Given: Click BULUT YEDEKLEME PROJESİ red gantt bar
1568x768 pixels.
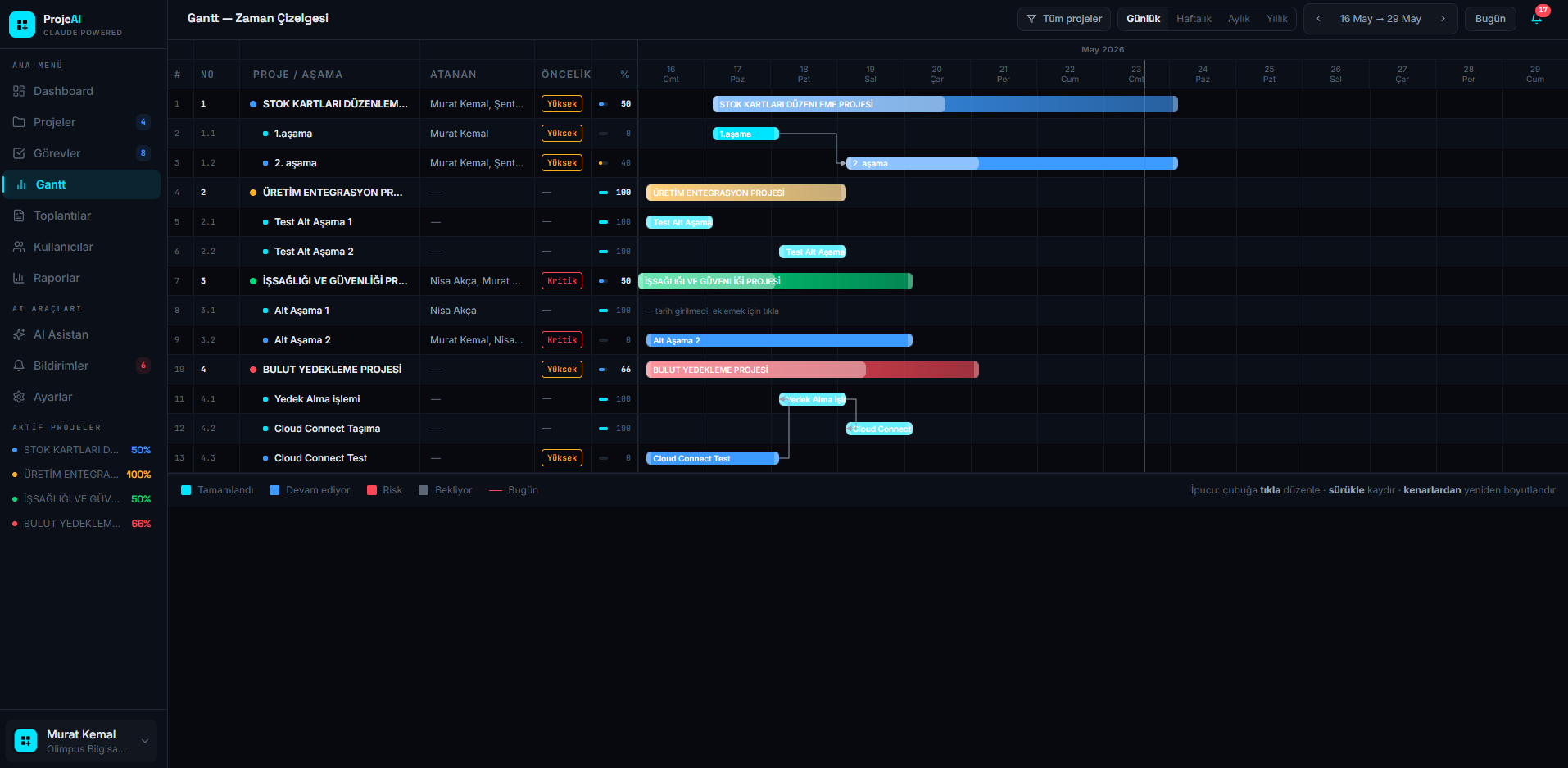Looking at the screenshot, I should click(813, 370).
